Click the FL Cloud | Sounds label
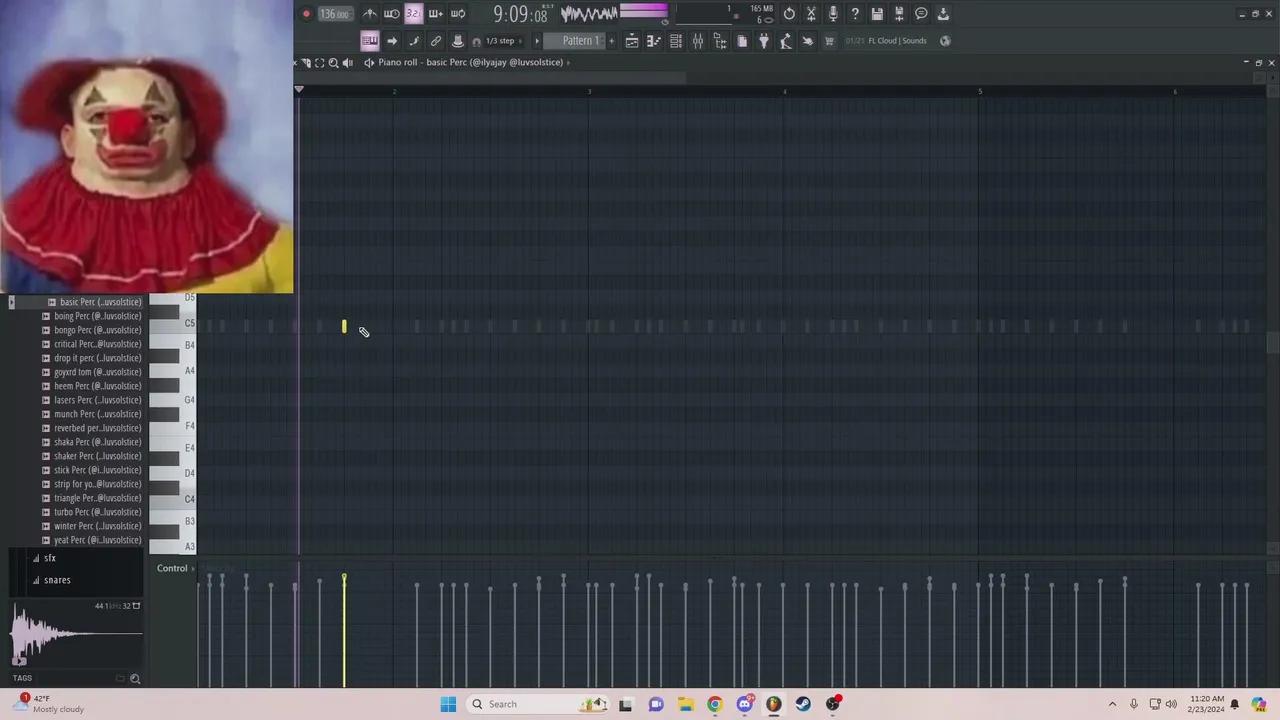 click(x=897, y=41)
